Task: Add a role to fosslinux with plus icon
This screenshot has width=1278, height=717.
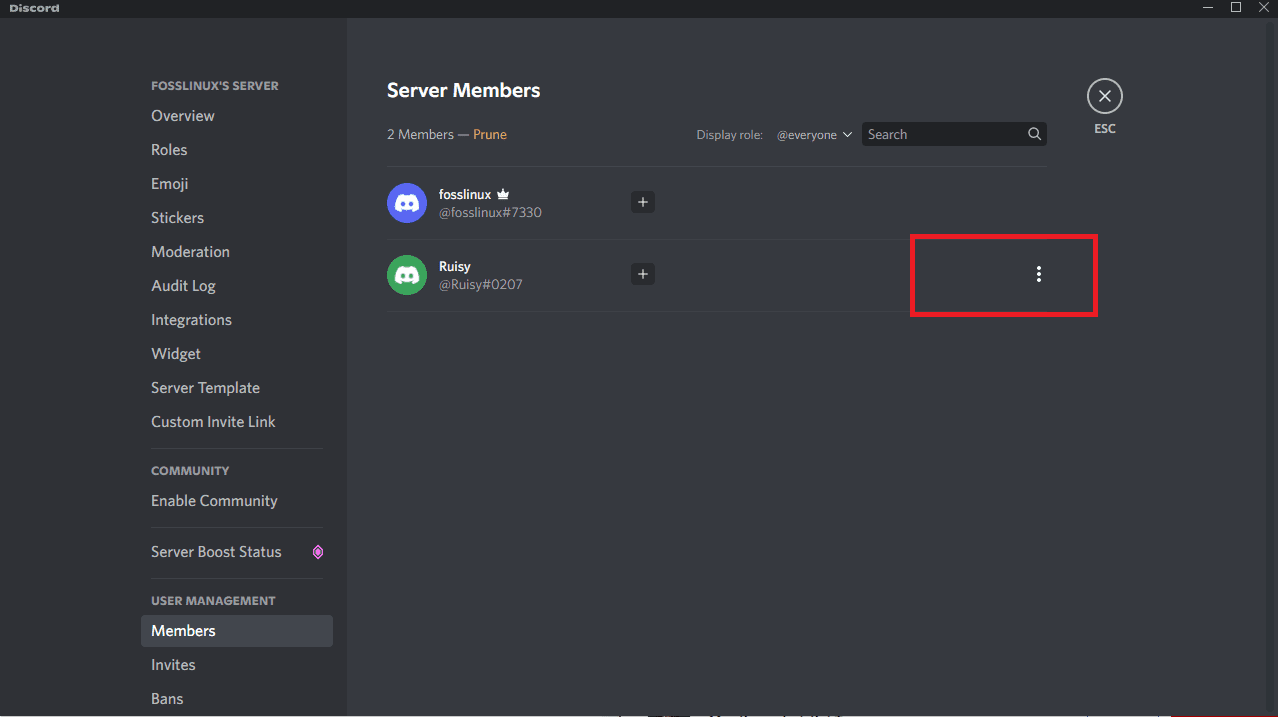Action: click(643, 202)
